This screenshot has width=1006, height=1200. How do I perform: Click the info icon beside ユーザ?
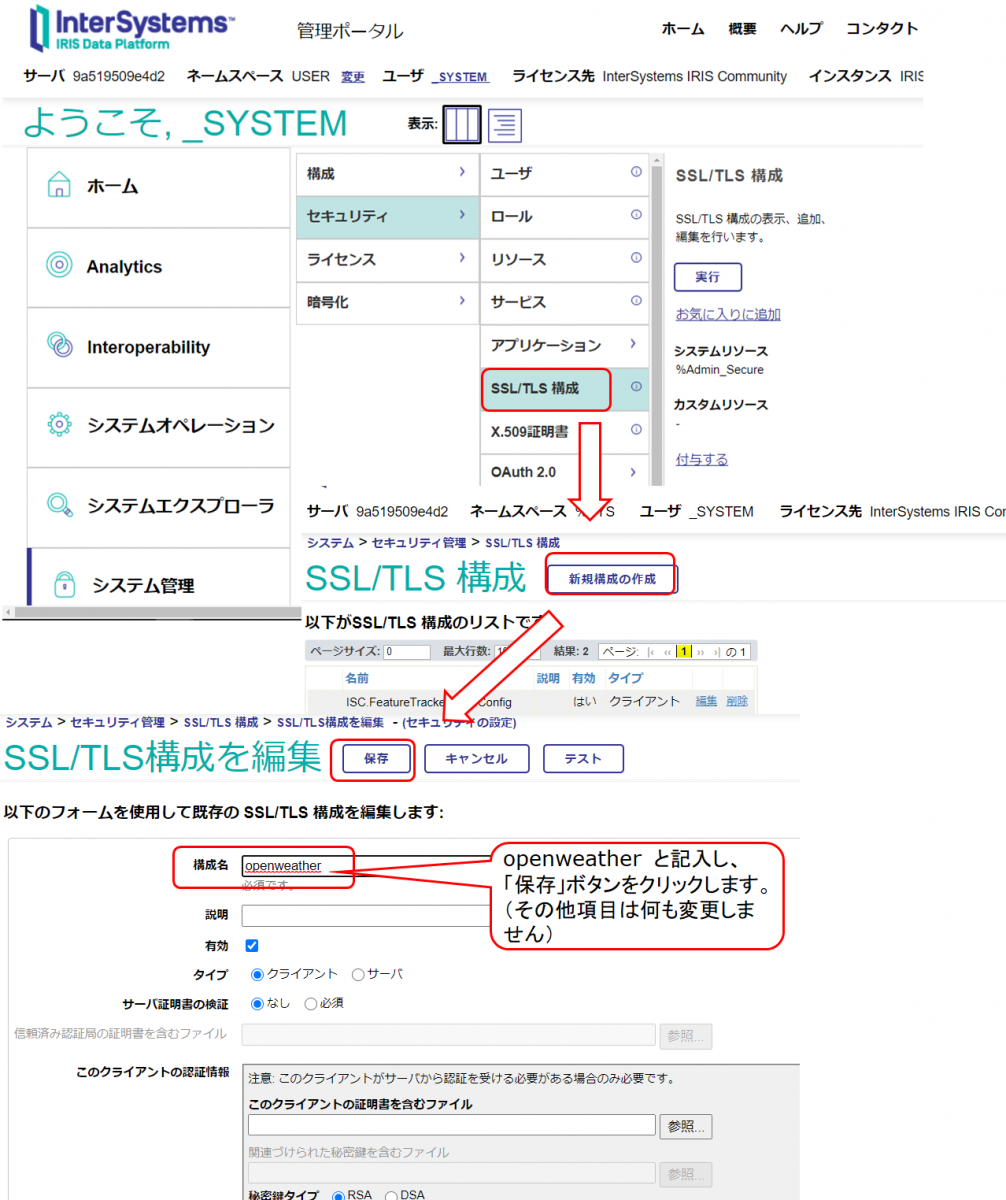(x=636, y=173)
